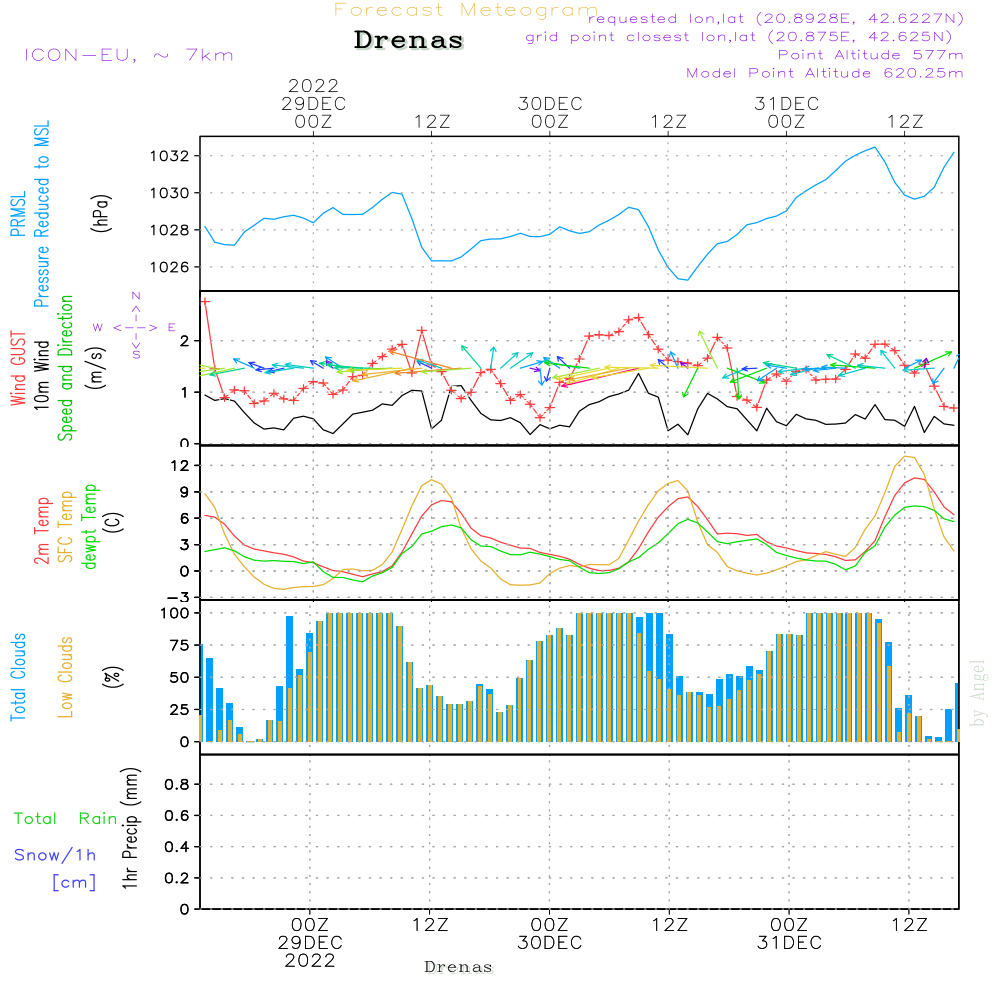Click the Model Point Altitude 620.25m text
The width and height of the screenshot is (1000, 1000).
[x=824, y=73]
